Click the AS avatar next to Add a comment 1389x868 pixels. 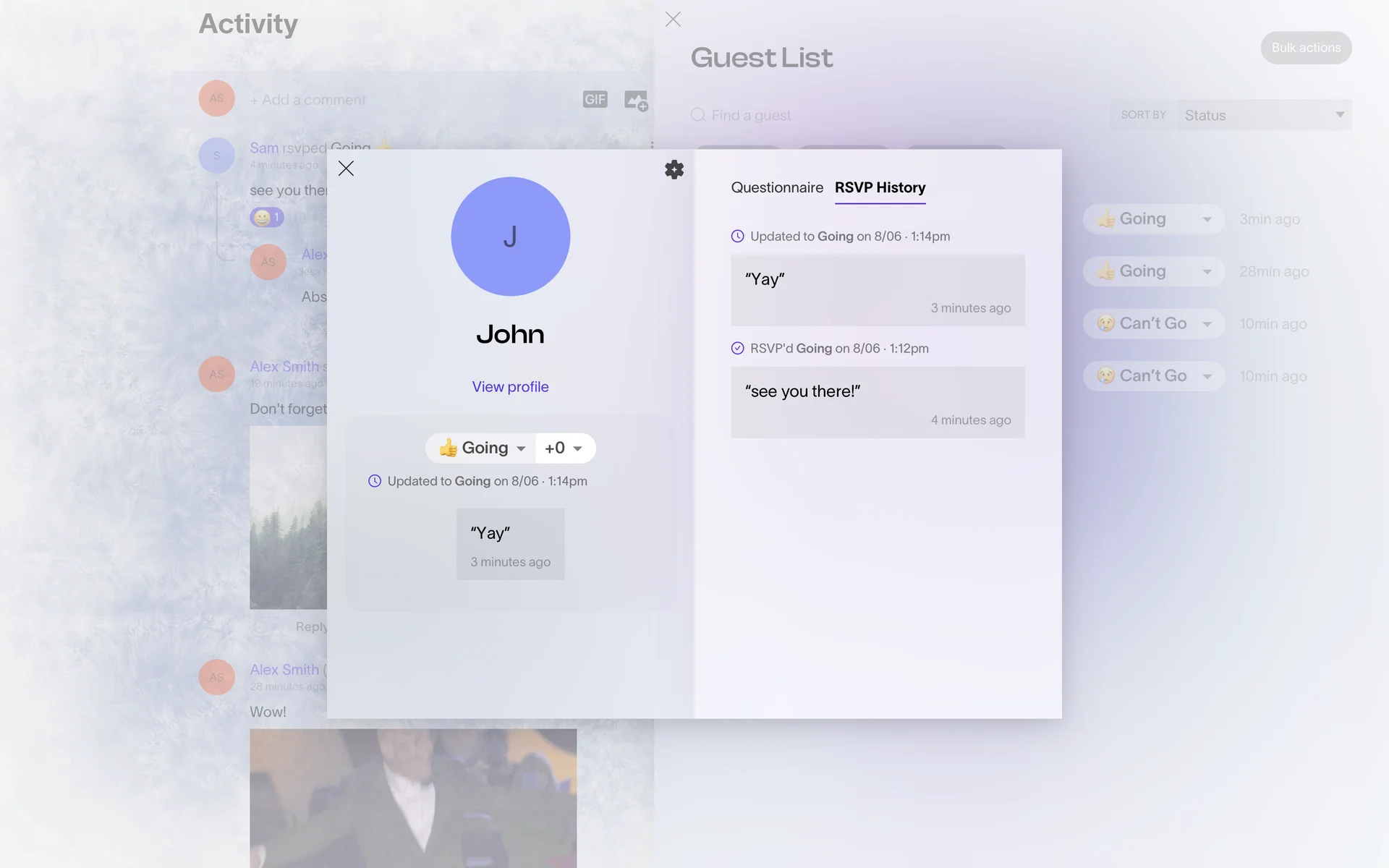[216, 98]
